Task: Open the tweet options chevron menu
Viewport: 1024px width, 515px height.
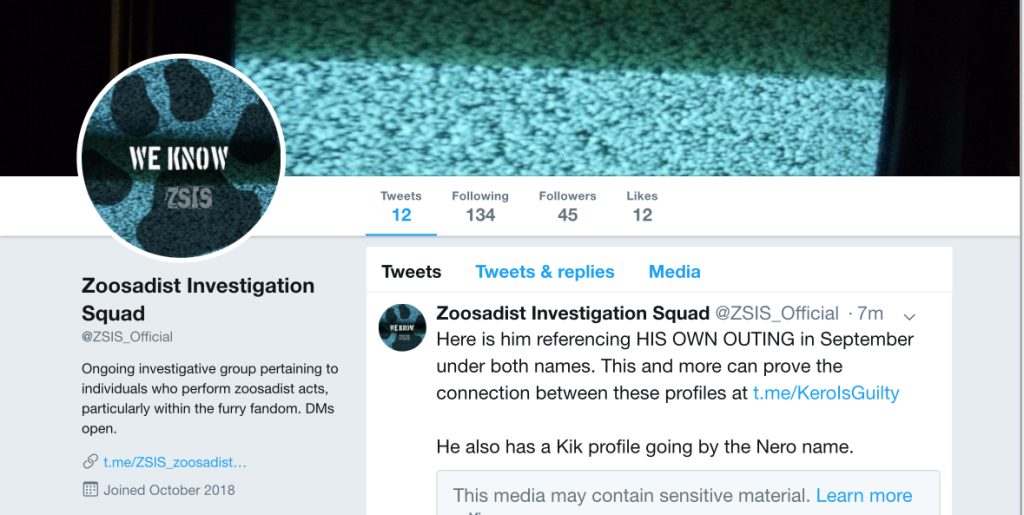Action: click(x=909, y=316)
